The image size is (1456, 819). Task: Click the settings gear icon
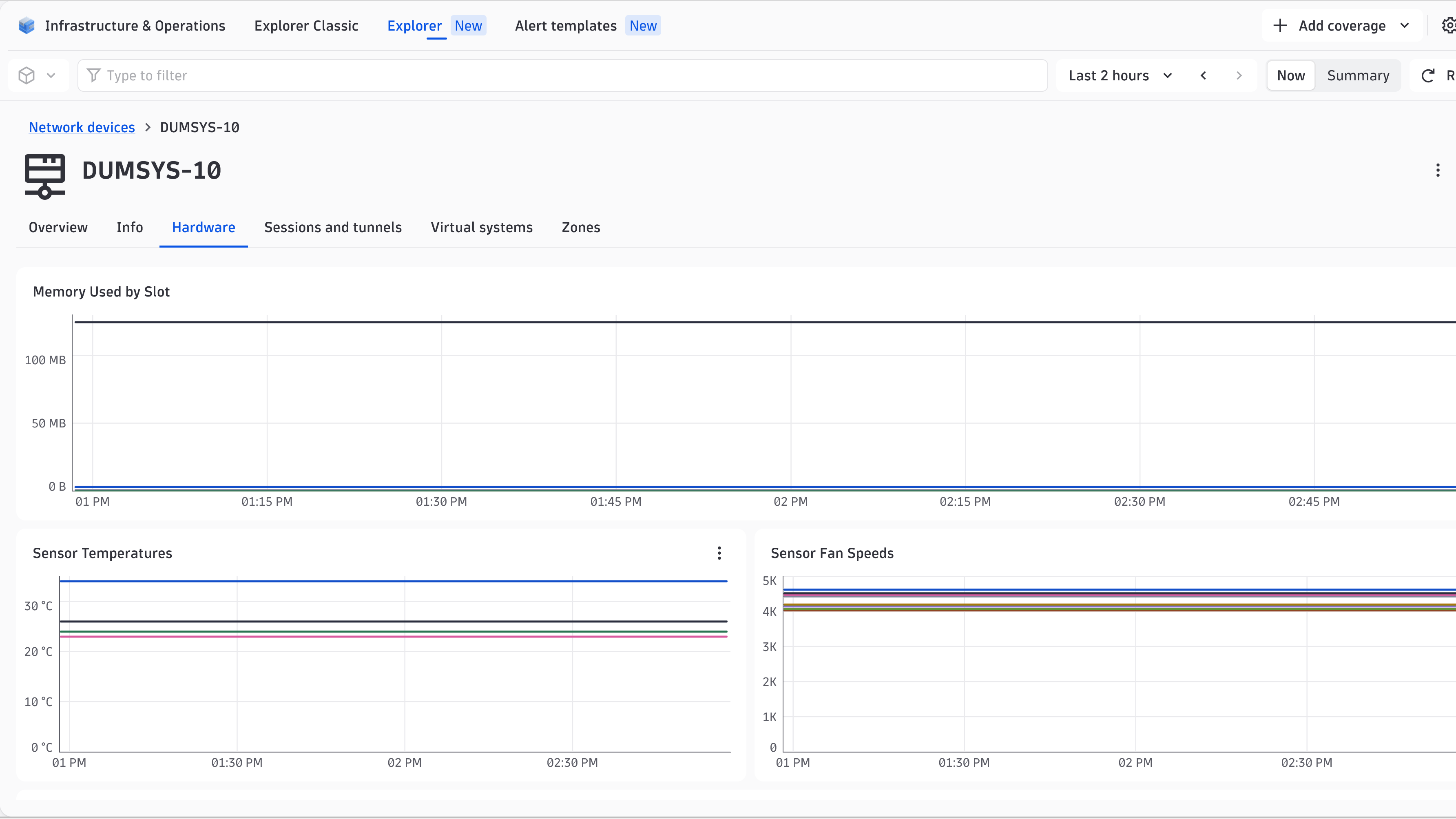pyautogui.click(x=1449, y=25)
